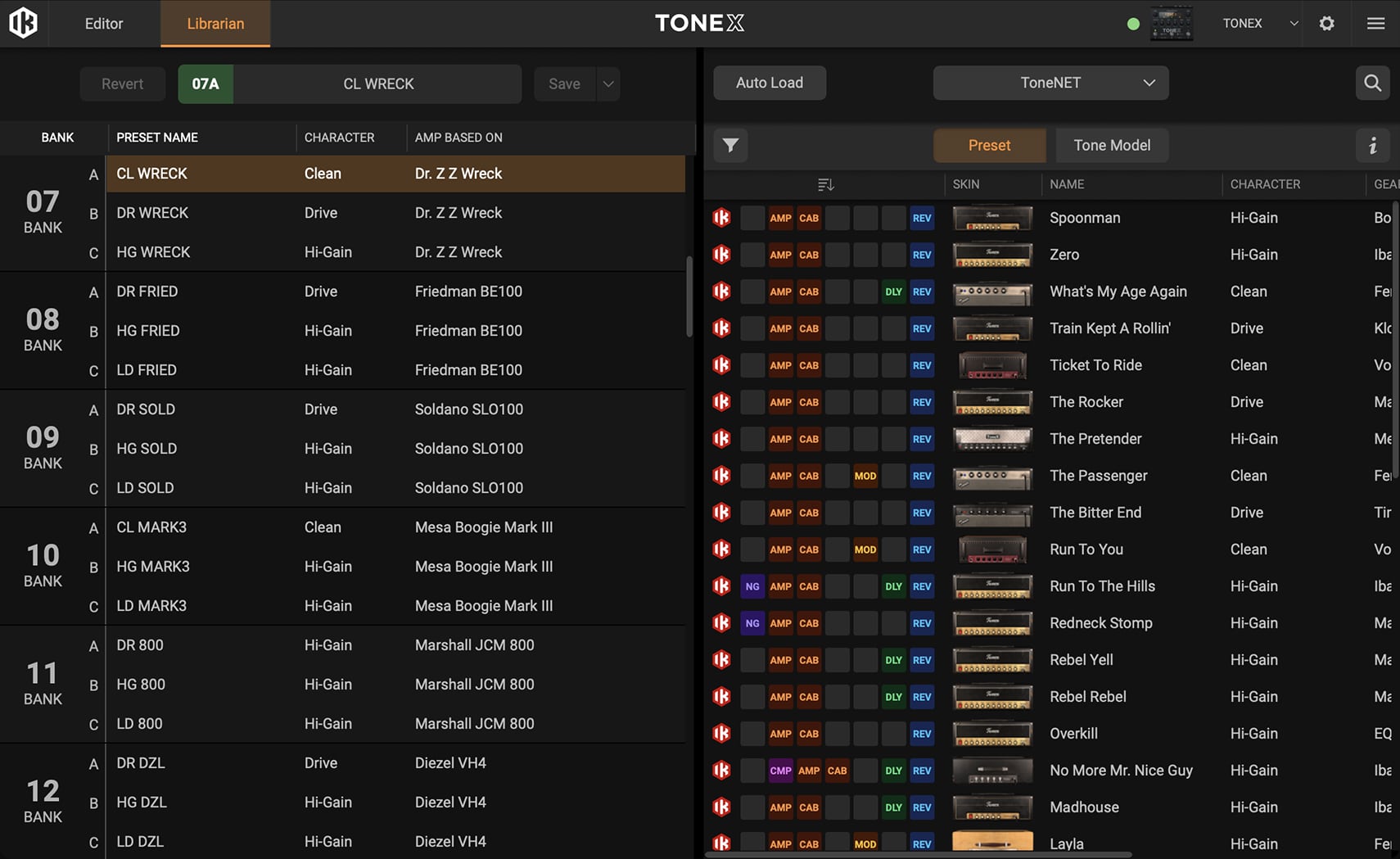Open the Save options dropdown arrow
The image size is (1400, 859).
pyautogui.click(x=608, y=84)
